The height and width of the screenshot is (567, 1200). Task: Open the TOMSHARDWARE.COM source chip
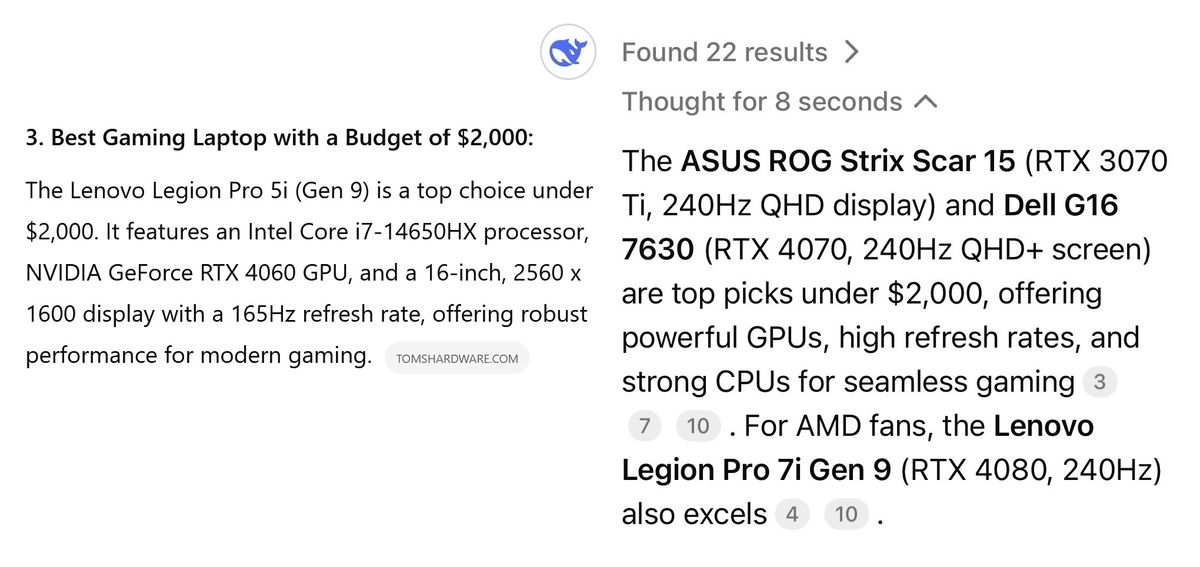coord(457,359)
